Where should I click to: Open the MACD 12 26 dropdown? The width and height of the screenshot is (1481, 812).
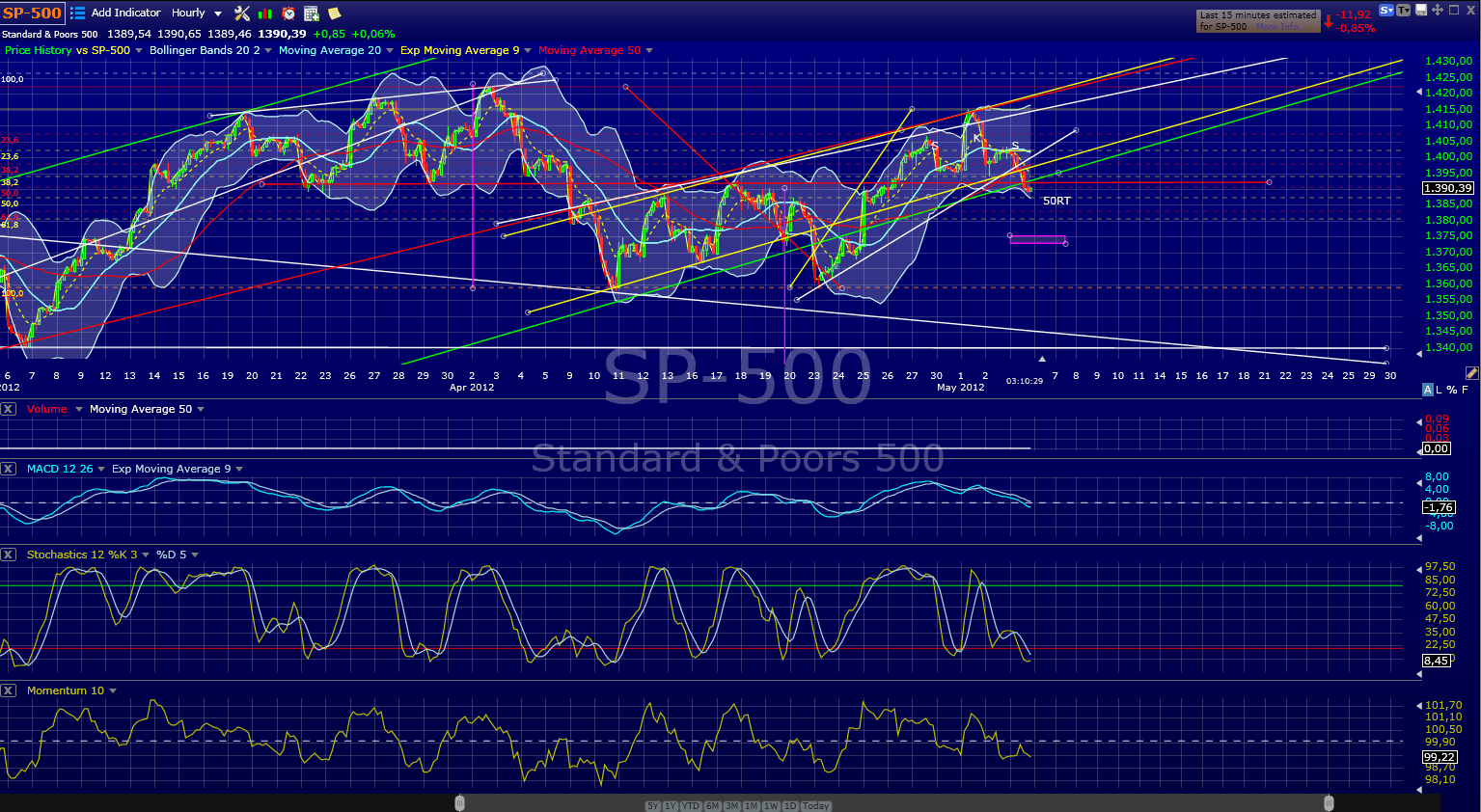101,469
